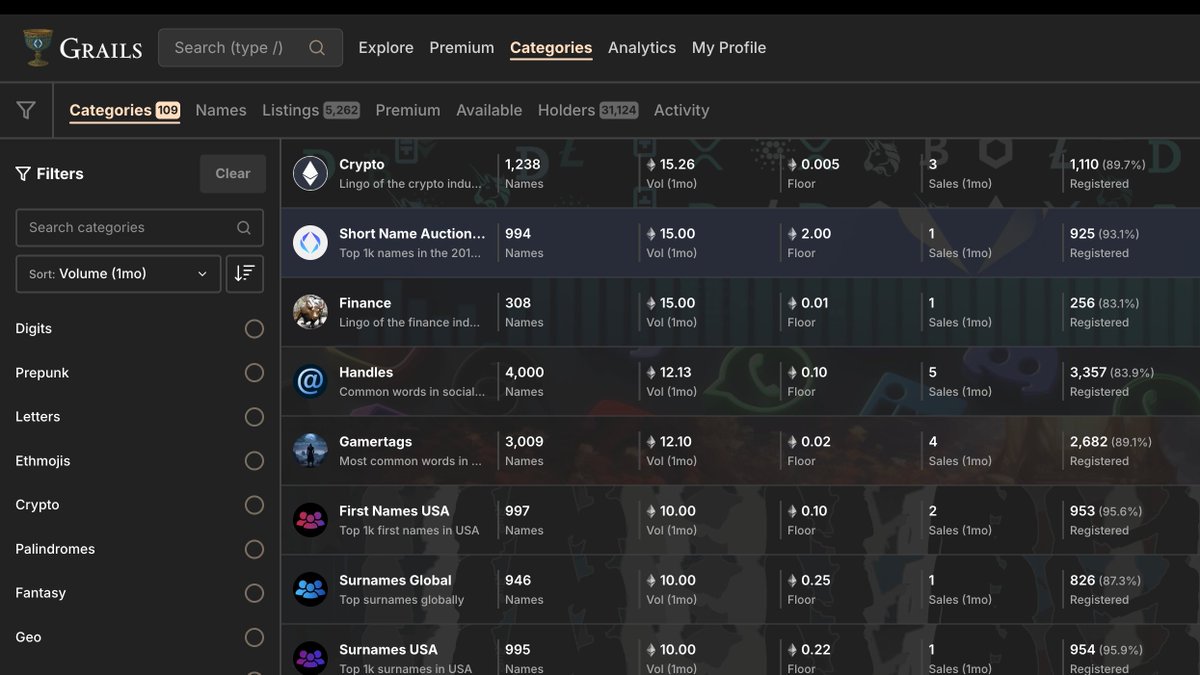Select the Categories 109 sub-tab

tap(125, 110)
